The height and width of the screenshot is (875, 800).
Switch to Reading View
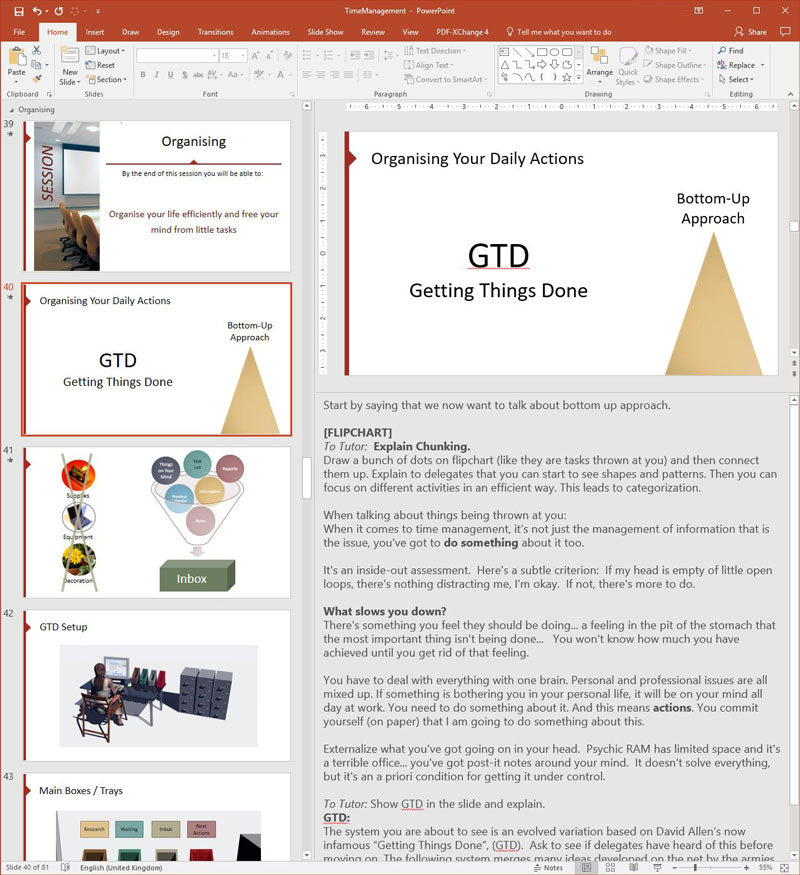click(x=634, y=868)
